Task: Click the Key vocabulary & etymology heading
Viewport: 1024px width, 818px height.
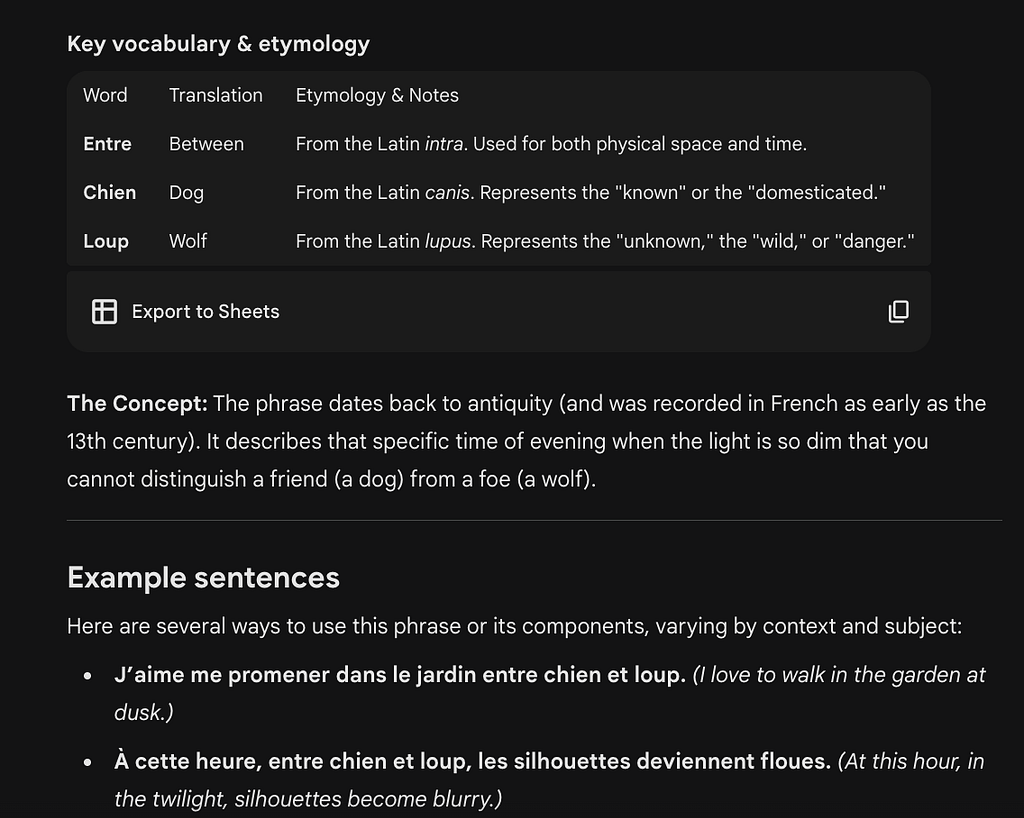Action: (x=218, y=44)
